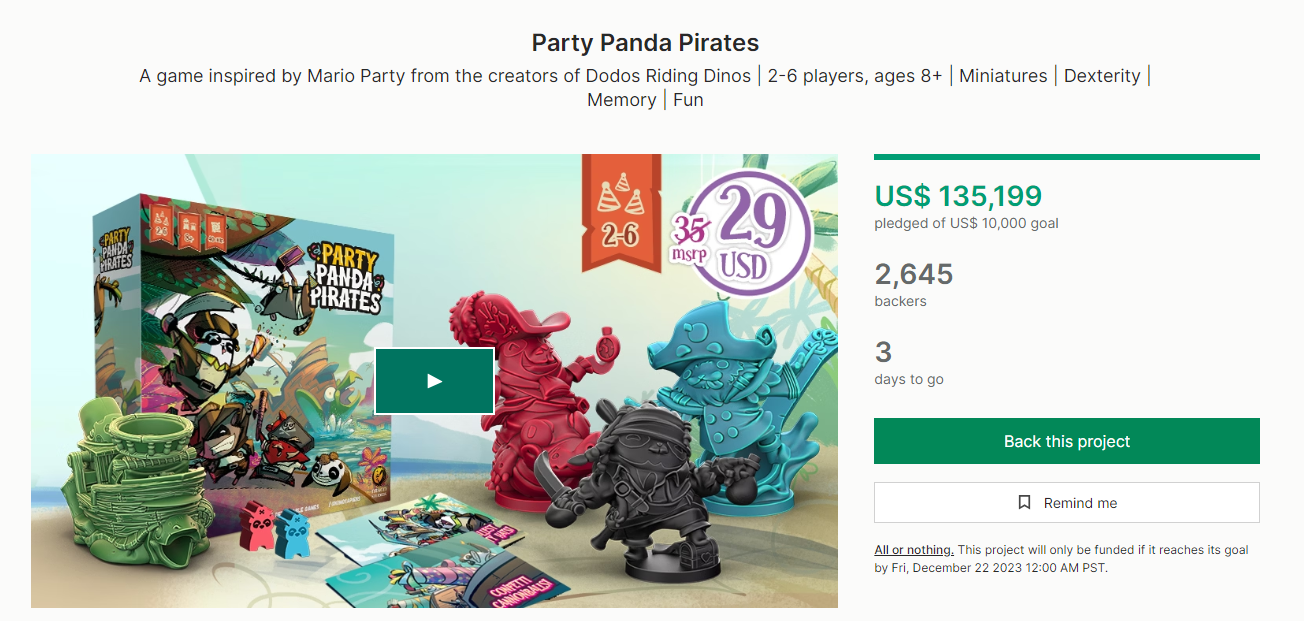Click the green funding progress bar
Image resolution: width=1304 pixels, height=621 pixels.
1066,157
